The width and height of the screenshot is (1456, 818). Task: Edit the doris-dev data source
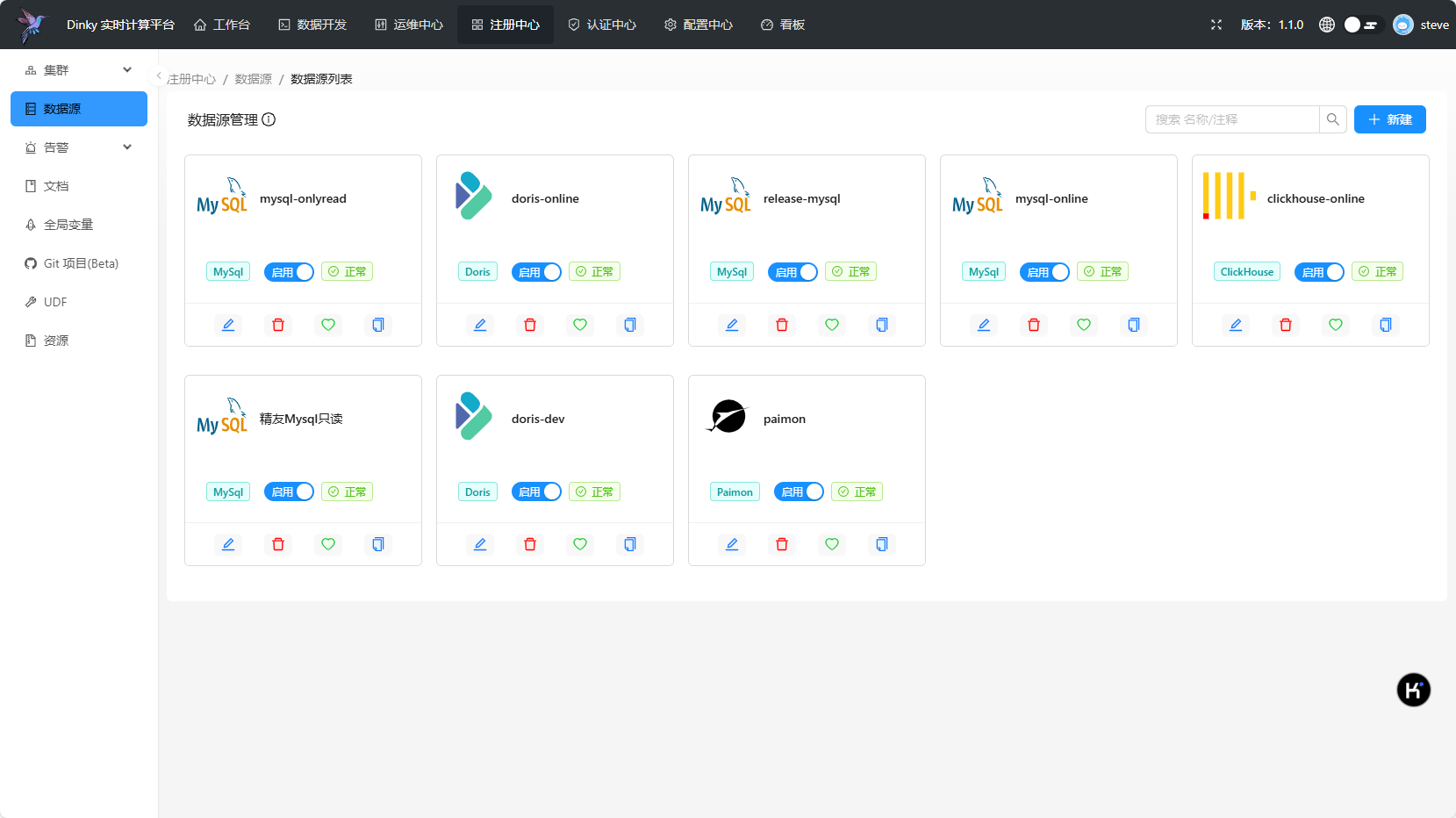[480, 544]
